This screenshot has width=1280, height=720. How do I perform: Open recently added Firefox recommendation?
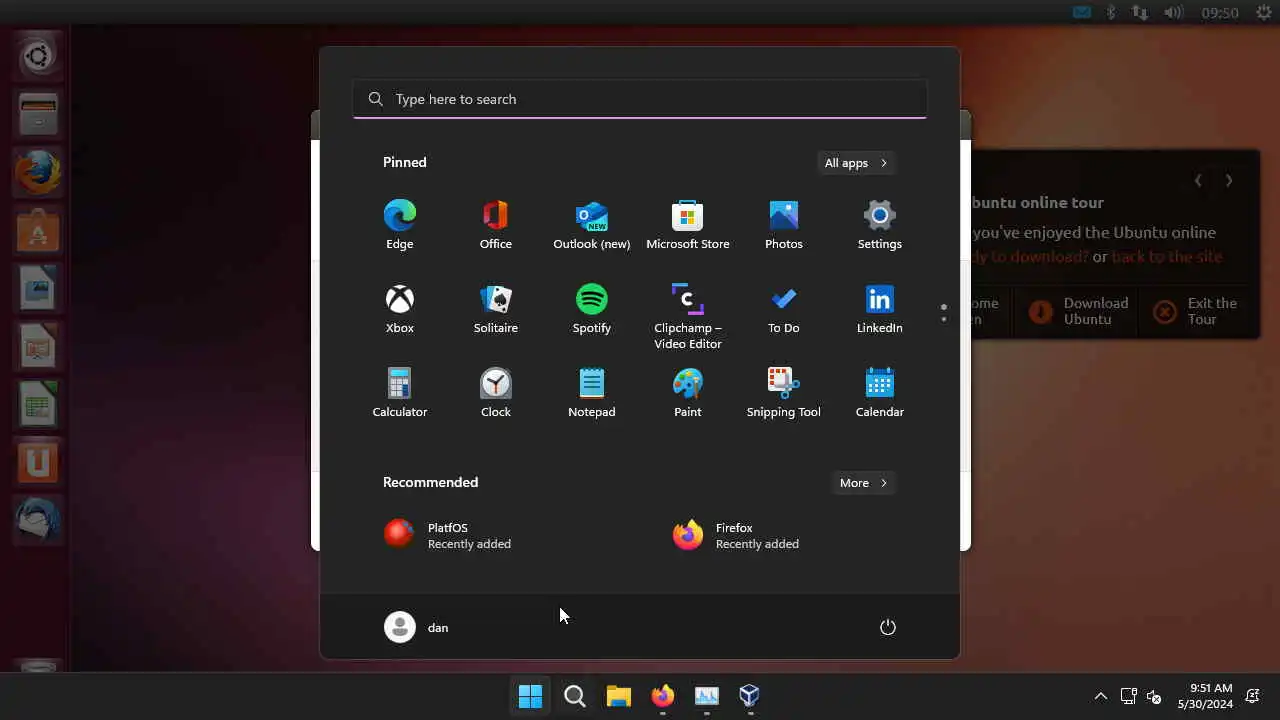[736, 535]
